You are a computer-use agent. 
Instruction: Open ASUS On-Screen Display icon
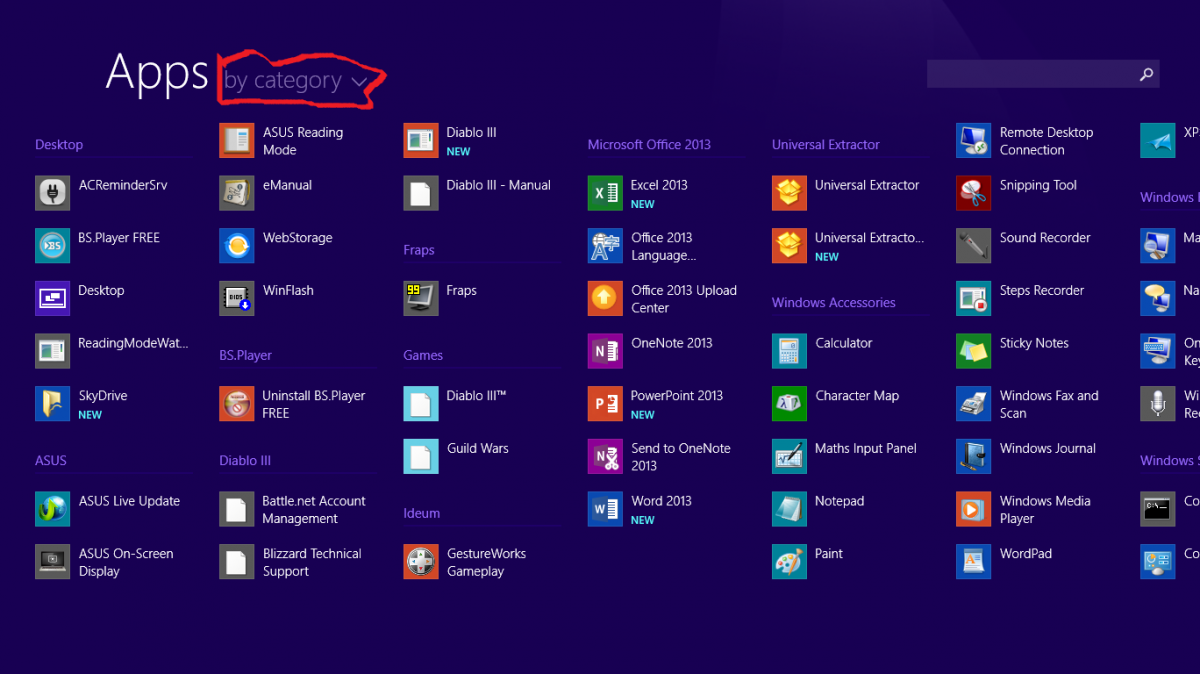52,562
